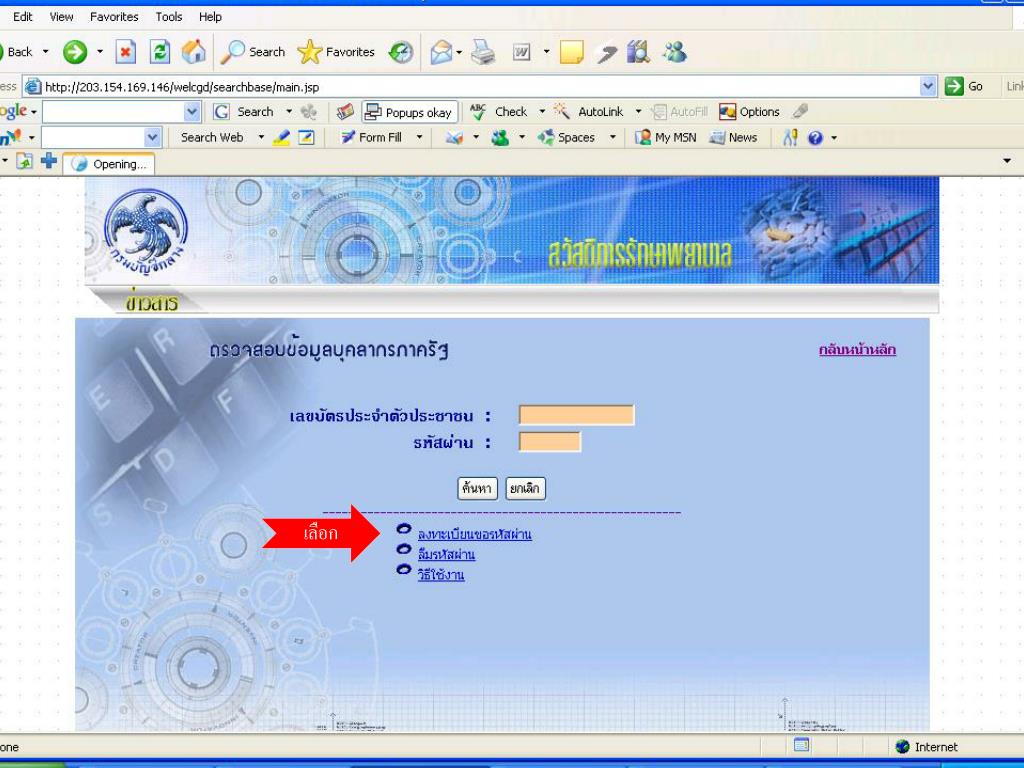The image size is (1024, 768).
Task: Focus the เลขบัตรประจำตัวประชาชน input field
Action: (x=577, y=415)
